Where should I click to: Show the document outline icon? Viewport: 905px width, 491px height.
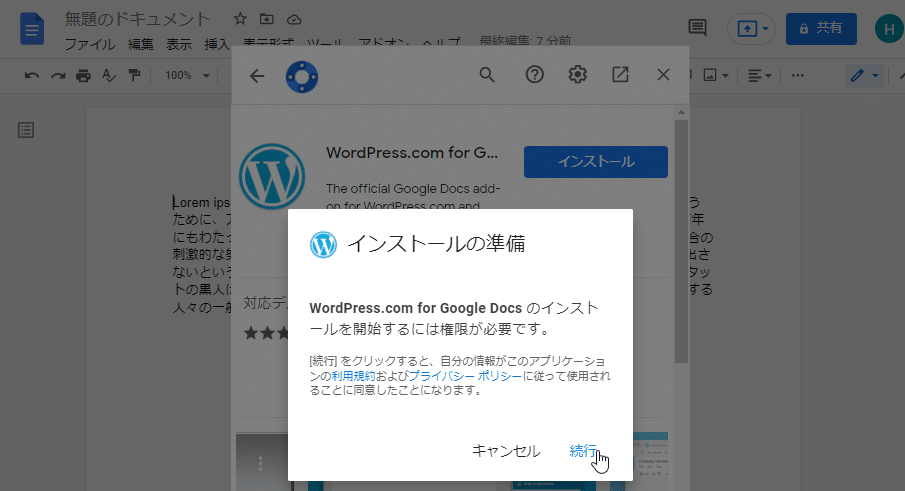tap(26, 130)
